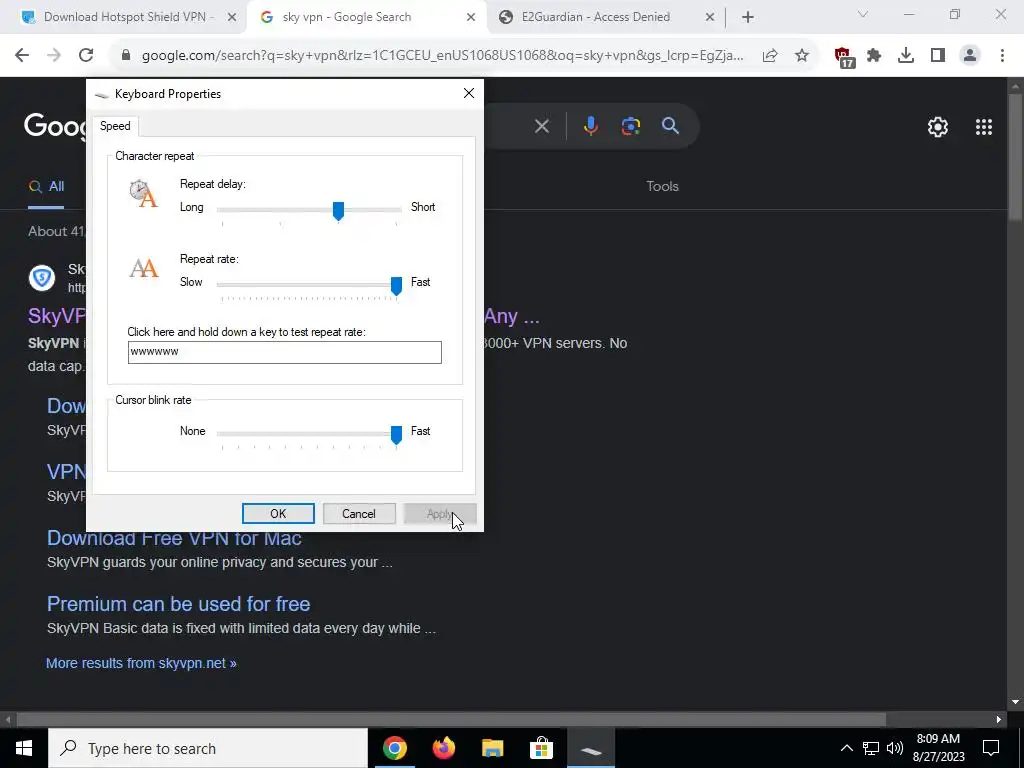Image resolution: width=1024 pixels, height=768 pixels.
Task: Open Chrome three-dot menu
Action: pos(1002,56)
